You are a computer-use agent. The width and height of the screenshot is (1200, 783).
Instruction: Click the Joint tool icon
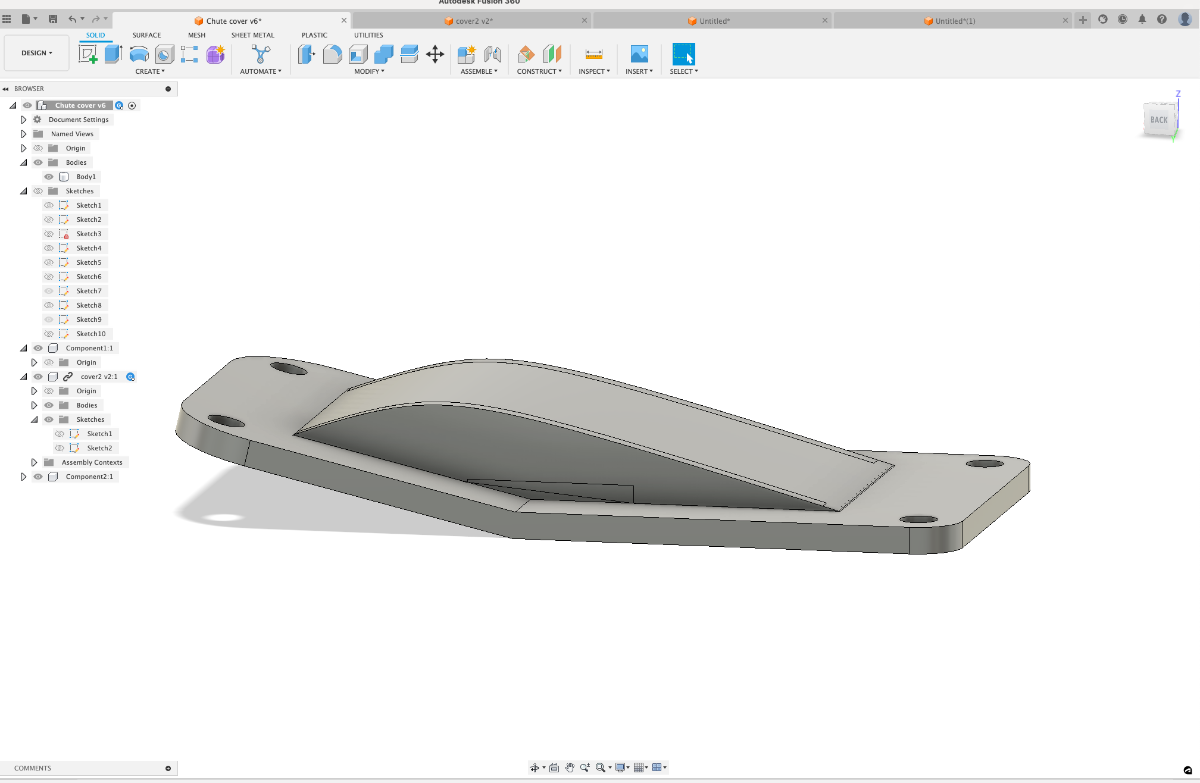pos(492,55)
